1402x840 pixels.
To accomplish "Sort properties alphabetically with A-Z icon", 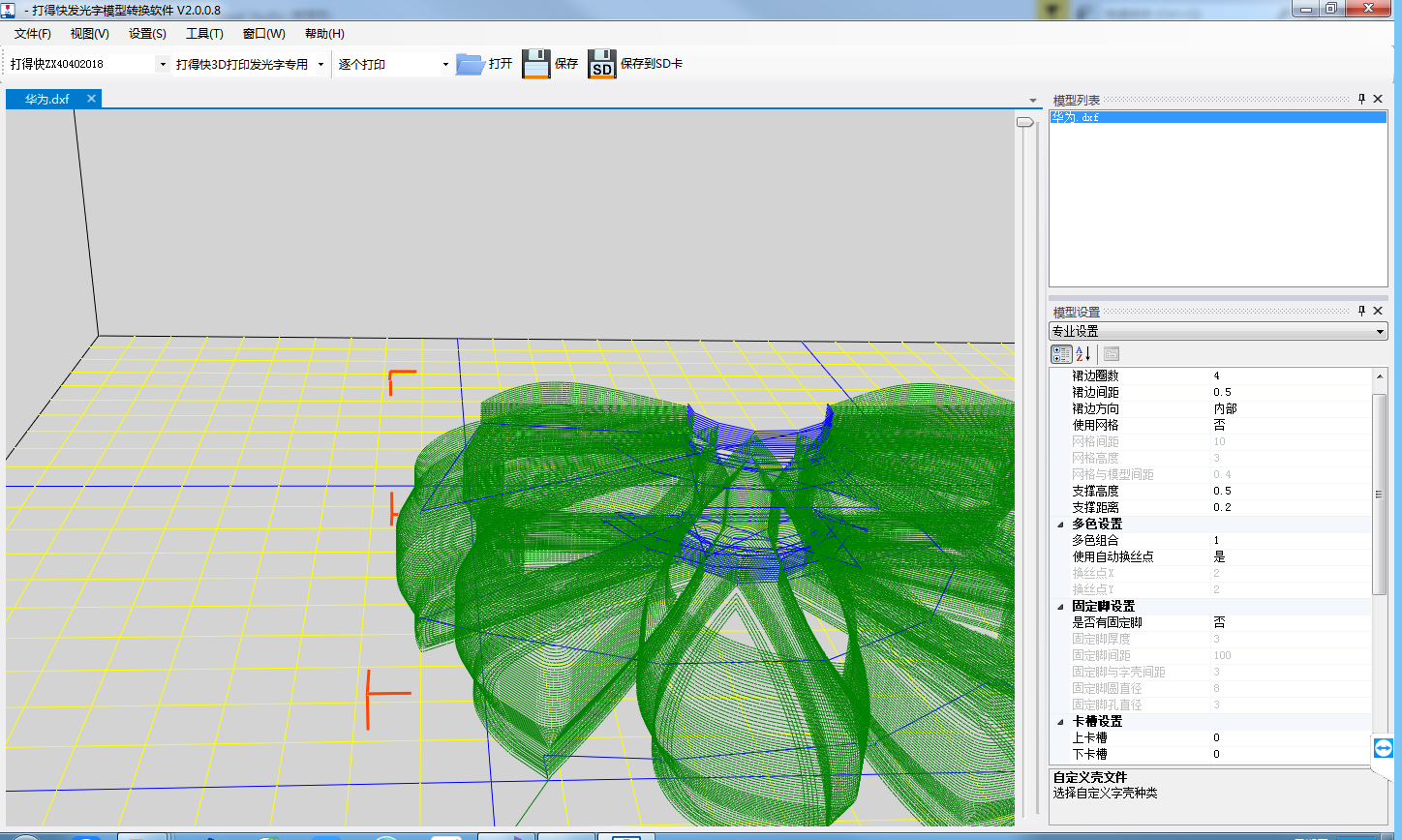I will pos(1083,354).
